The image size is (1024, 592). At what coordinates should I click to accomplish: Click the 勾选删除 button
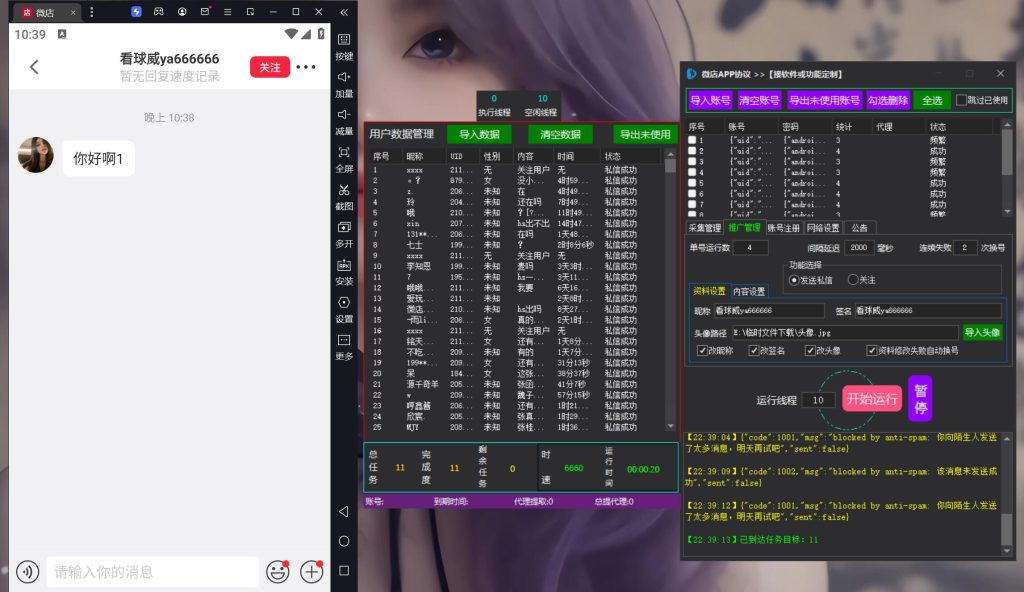point(888,100)
